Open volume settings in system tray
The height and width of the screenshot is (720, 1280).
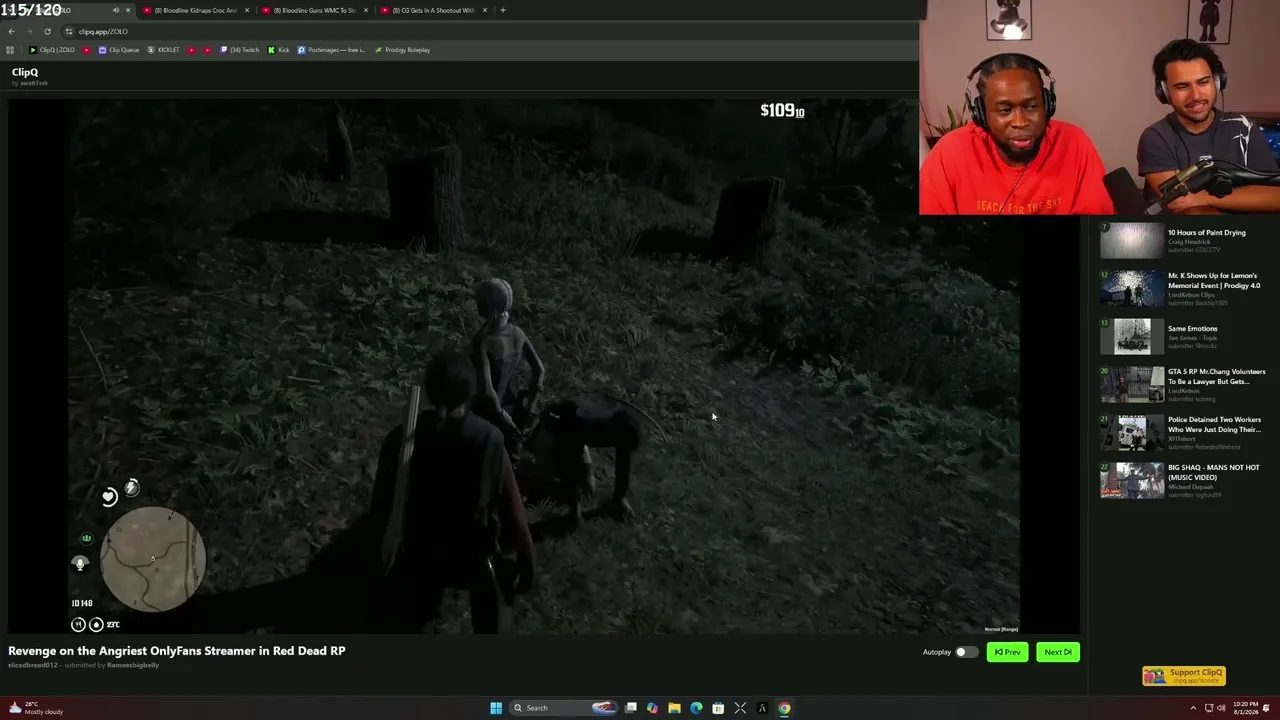(1223, 708)
